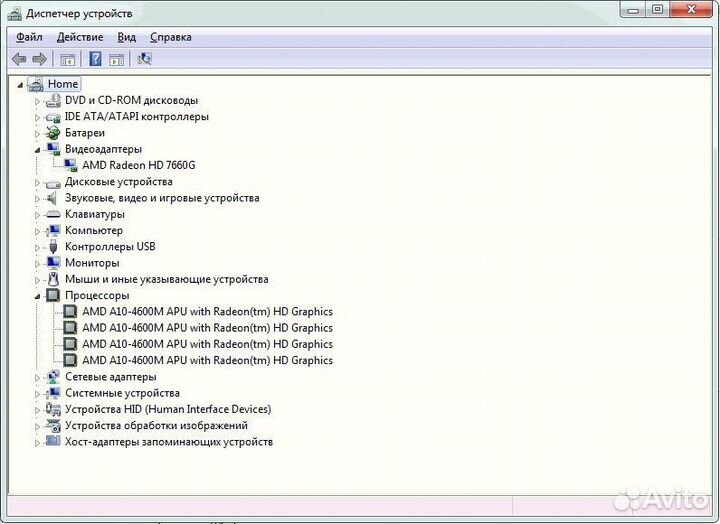
Task: Open the Действие menu
Action: point(80,37)
